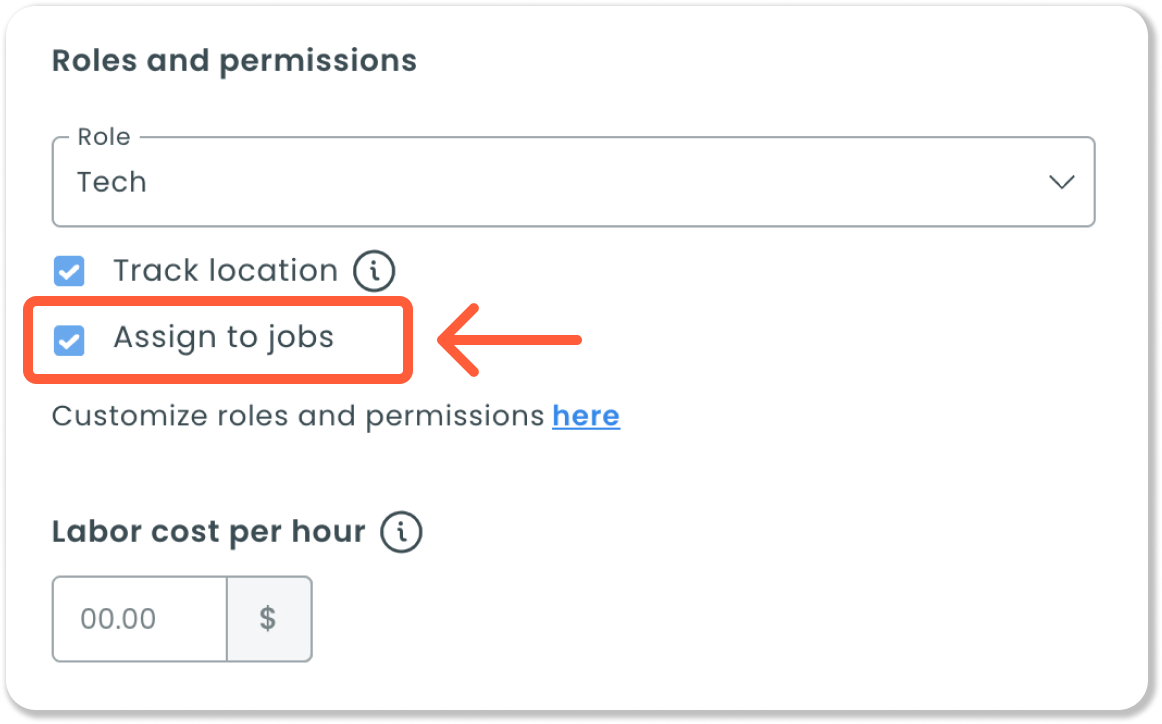
Task: Click the 'Roles and permissions' section heading
Action: (x=234, y=61)
